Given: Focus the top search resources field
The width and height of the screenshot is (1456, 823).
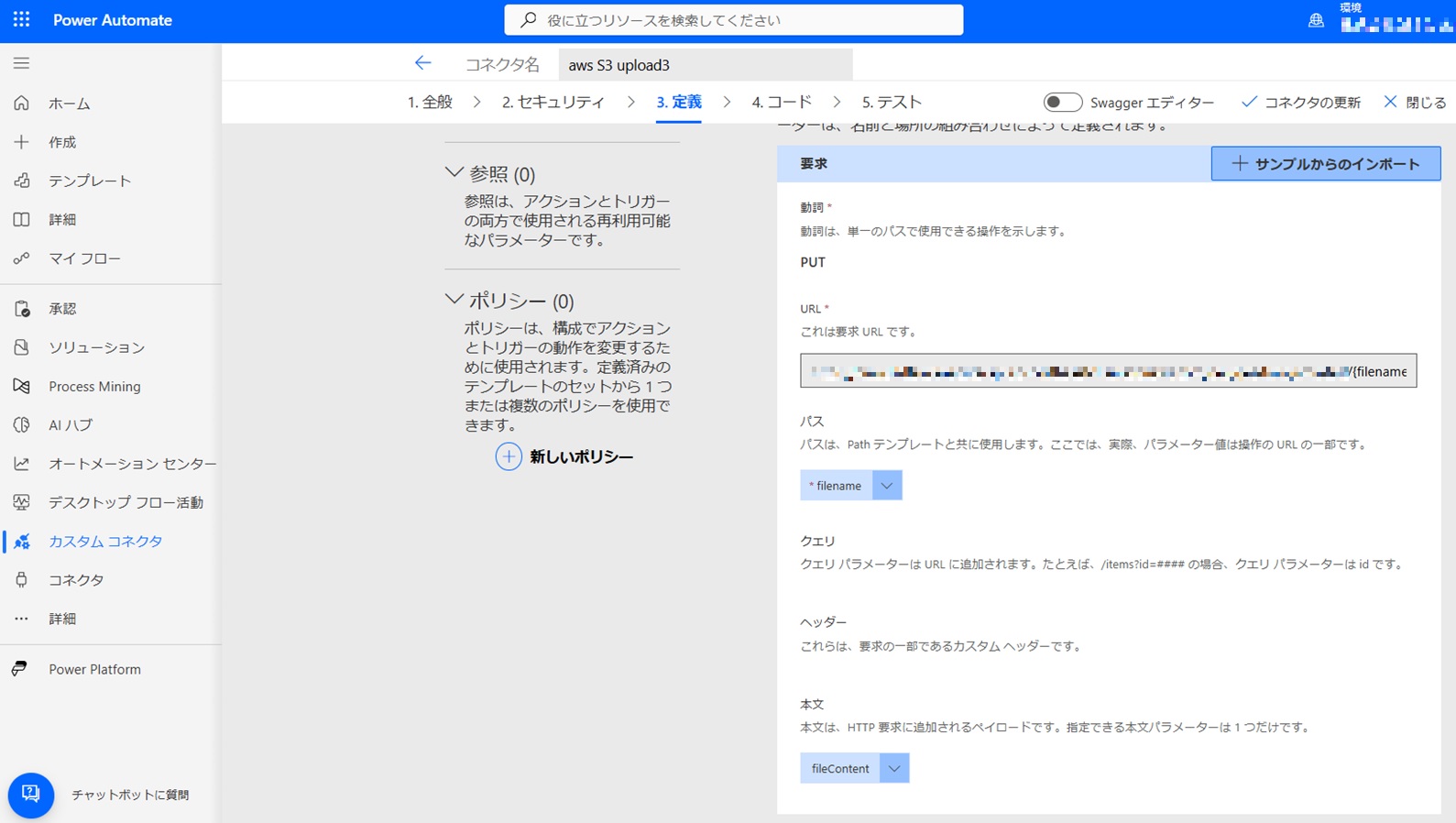Looking at the screenshot, I should tap(734, 19).
